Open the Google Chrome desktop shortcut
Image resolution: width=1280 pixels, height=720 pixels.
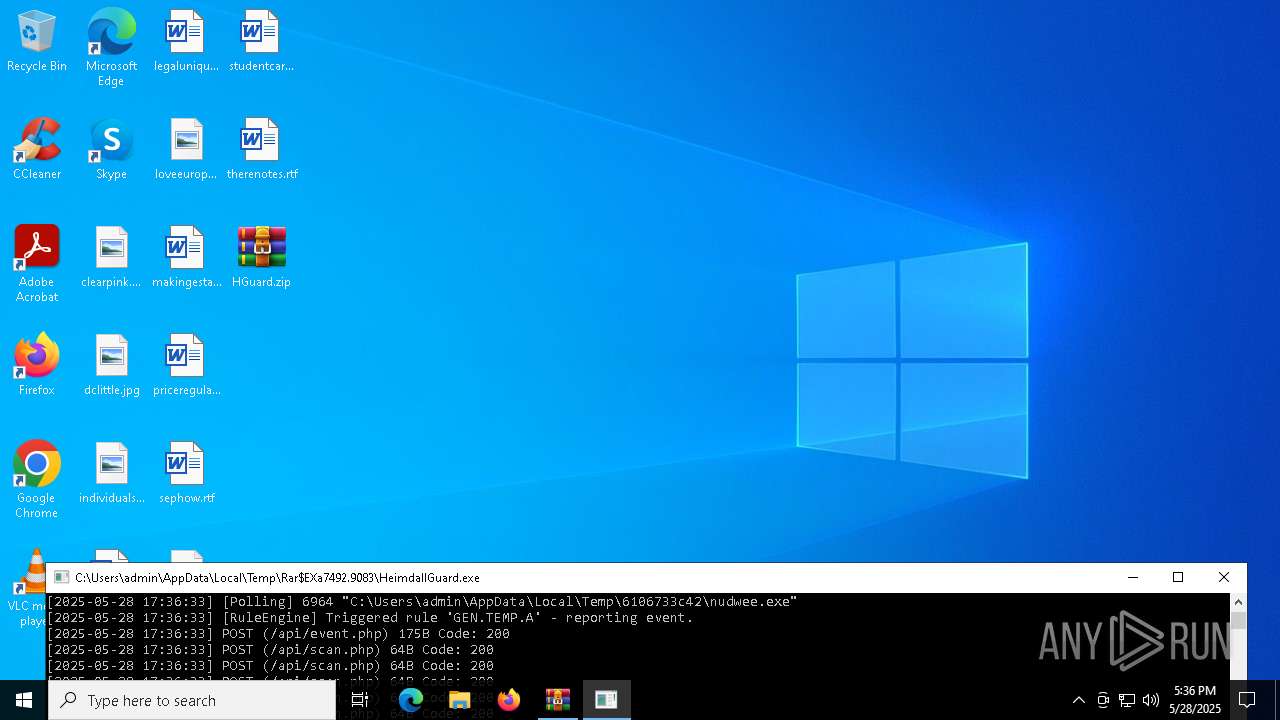[37, 480]
